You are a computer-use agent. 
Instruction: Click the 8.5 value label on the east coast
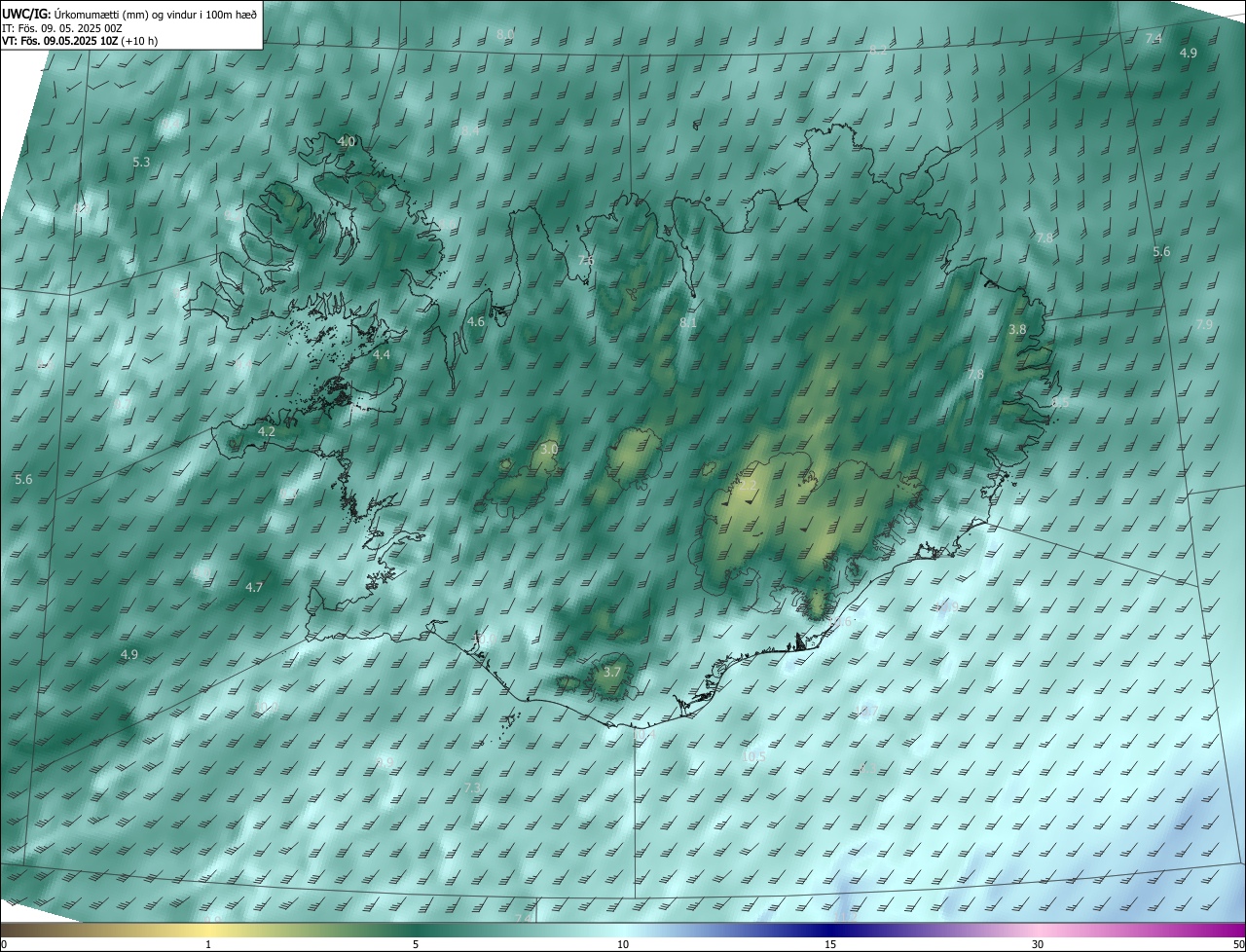pyautogui.click(x=1060, y=402)
